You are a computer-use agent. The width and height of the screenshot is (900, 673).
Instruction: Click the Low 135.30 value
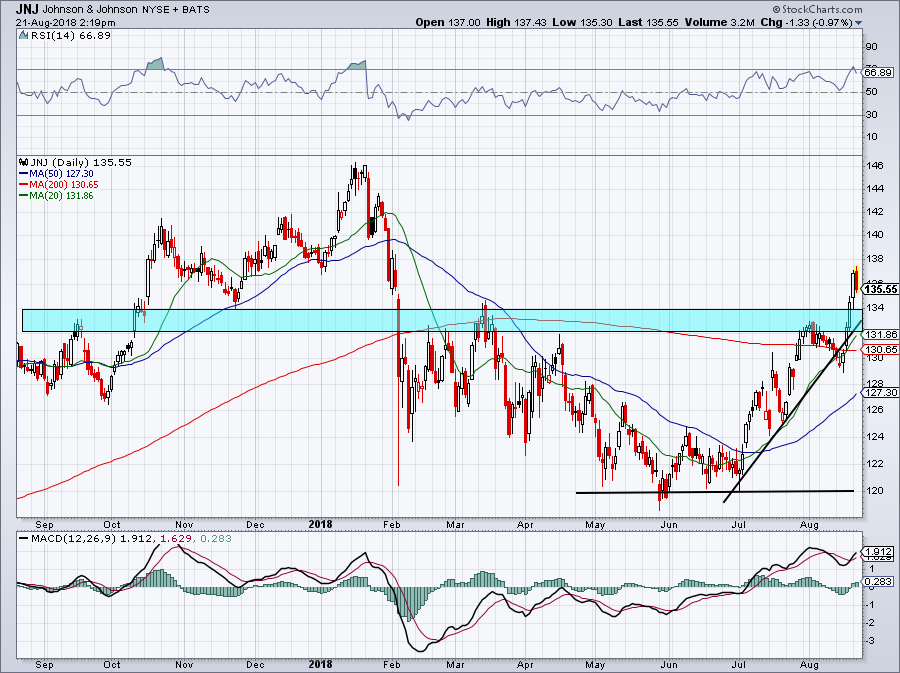pos(583,22)
